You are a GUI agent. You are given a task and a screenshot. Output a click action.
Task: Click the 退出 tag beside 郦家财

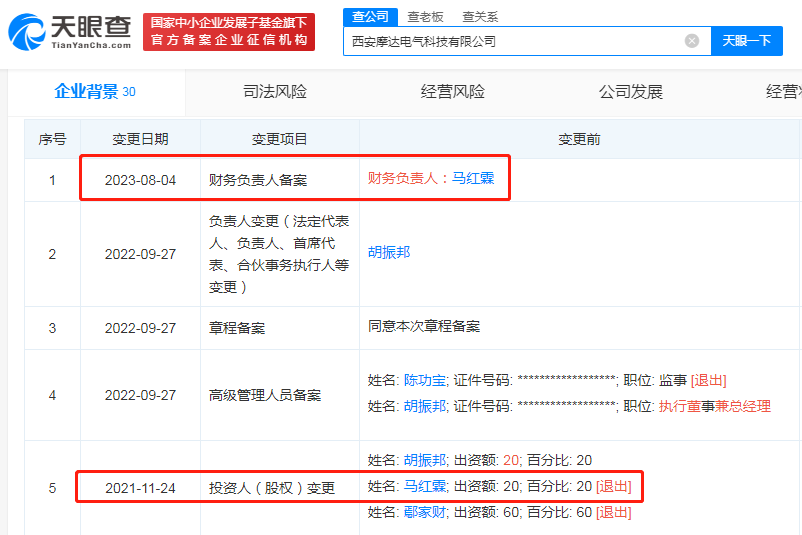point(613,513)
